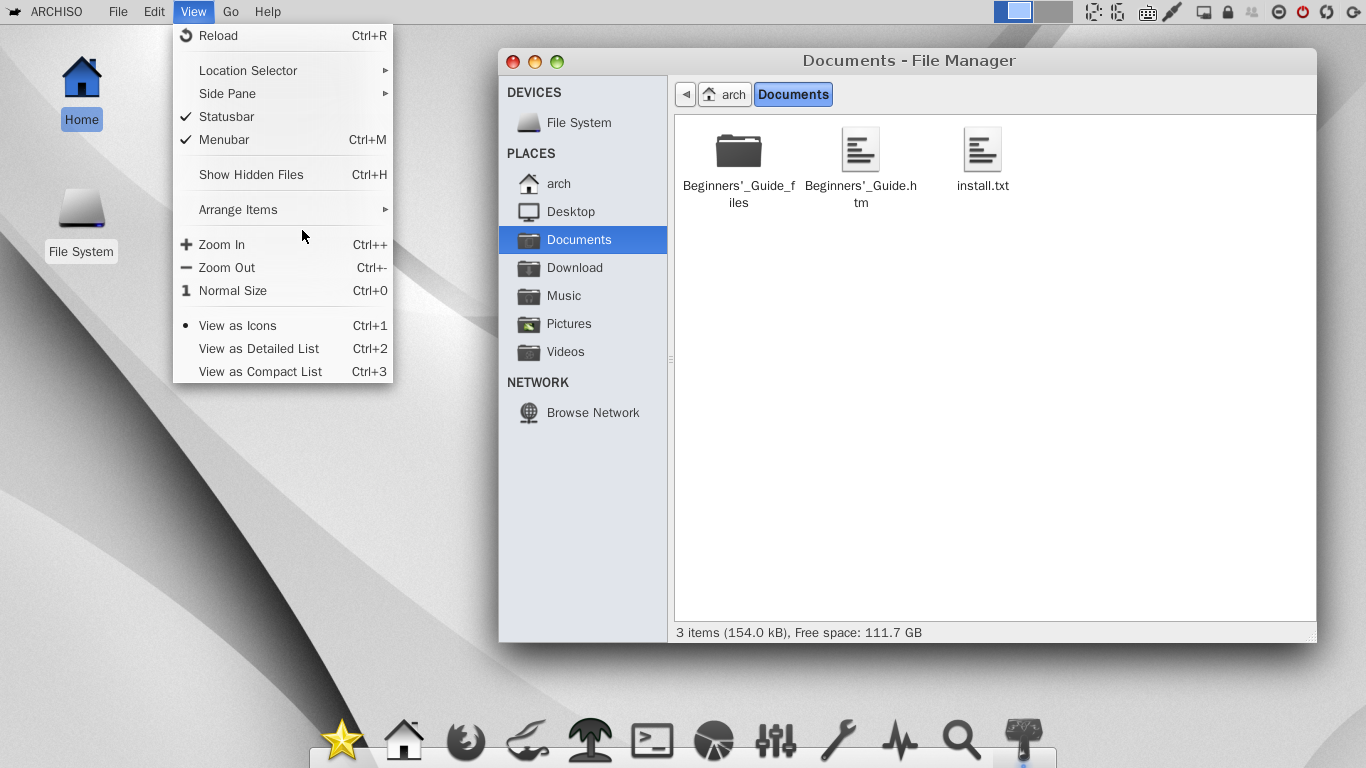Viewport: 1366px width, 768px height.
Task: Open the pulse system monitor dock icon
Action: coord(900,741)
